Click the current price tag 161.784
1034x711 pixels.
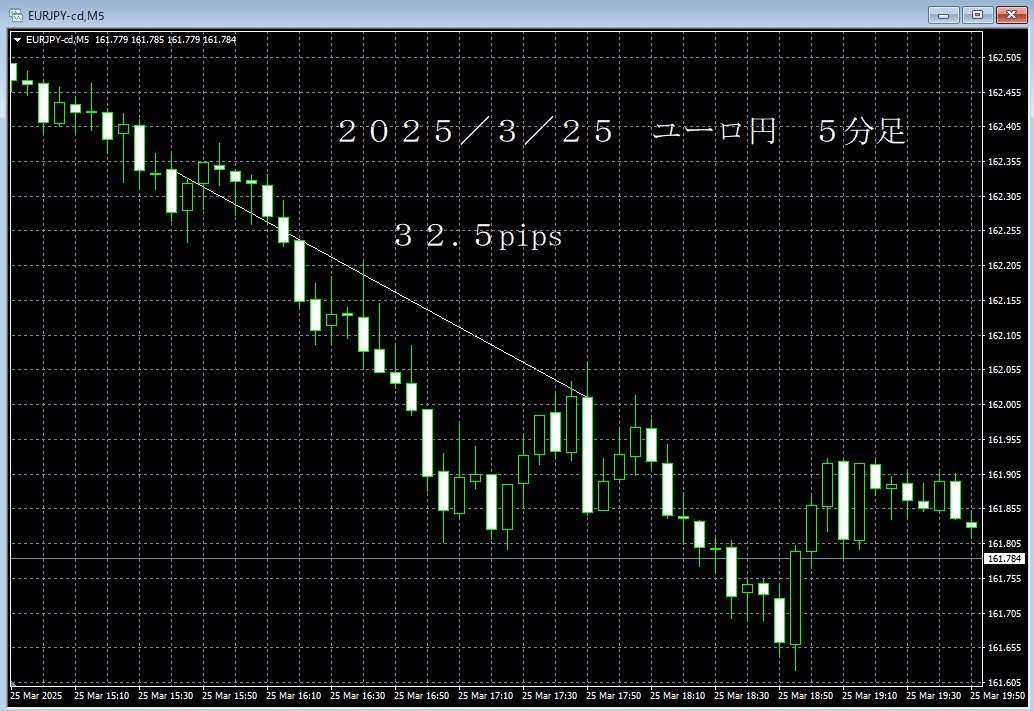coord(1004,559)
